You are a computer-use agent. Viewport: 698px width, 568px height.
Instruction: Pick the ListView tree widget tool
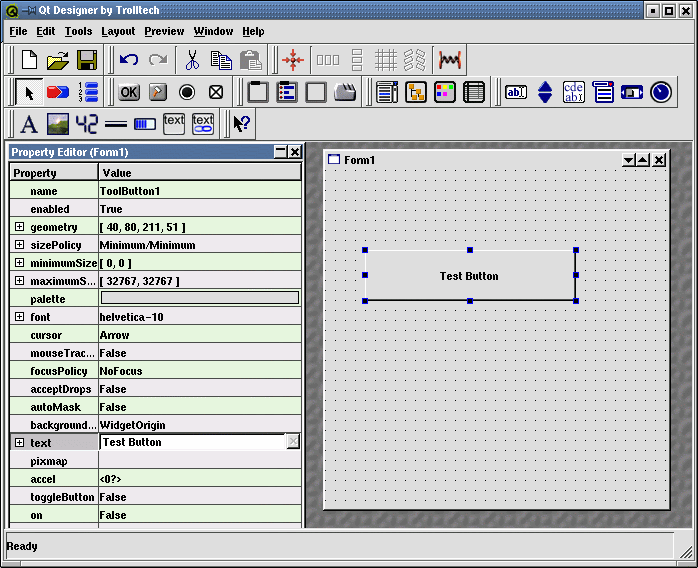pyautogui.click(x=416, y=93)
